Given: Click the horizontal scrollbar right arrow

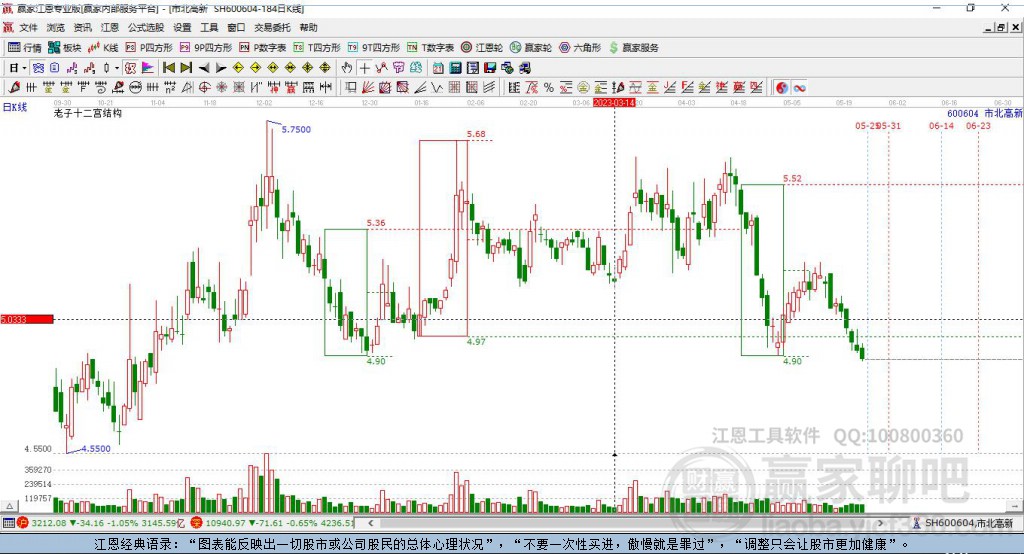Looking at the screenshot, I should click(x=880, y=523).
